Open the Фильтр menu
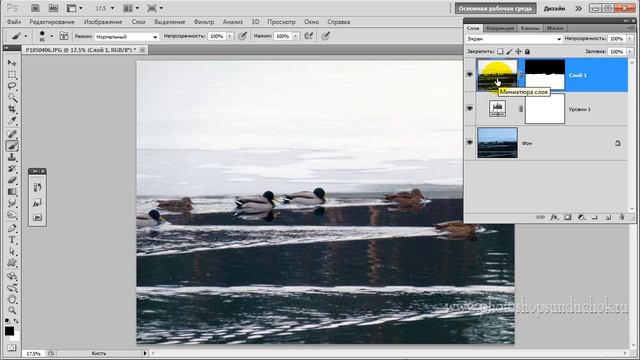The height and width of the screenshot is (360, 640). click(204, 22)
